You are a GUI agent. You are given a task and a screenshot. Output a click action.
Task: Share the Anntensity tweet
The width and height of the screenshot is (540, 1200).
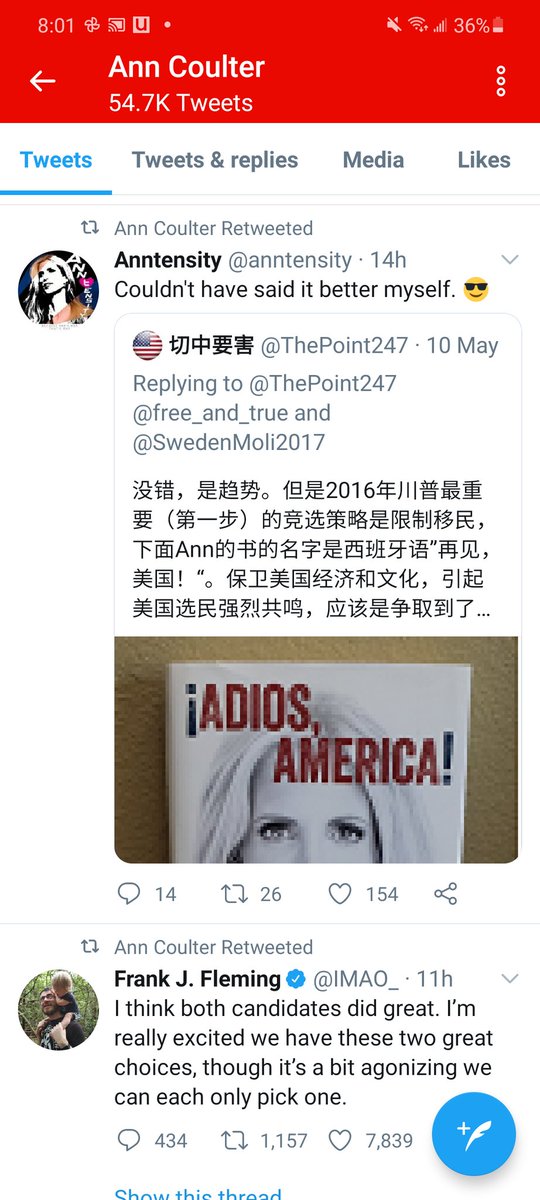coord(446,893)
